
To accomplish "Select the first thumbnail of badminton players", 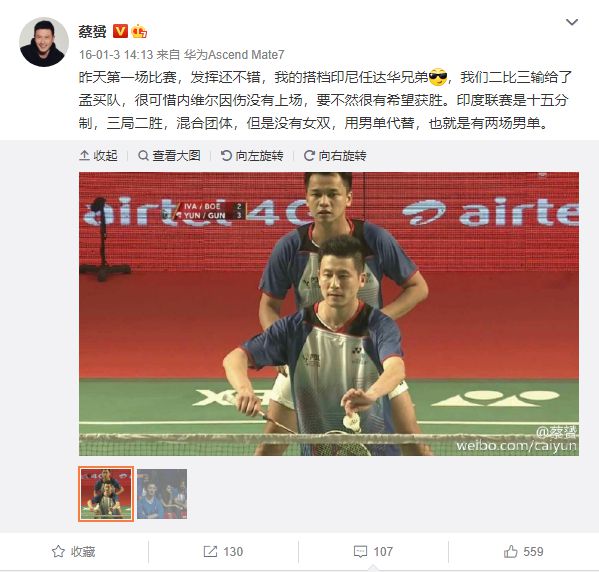I will pyautogui.click(x=106, y=494).
